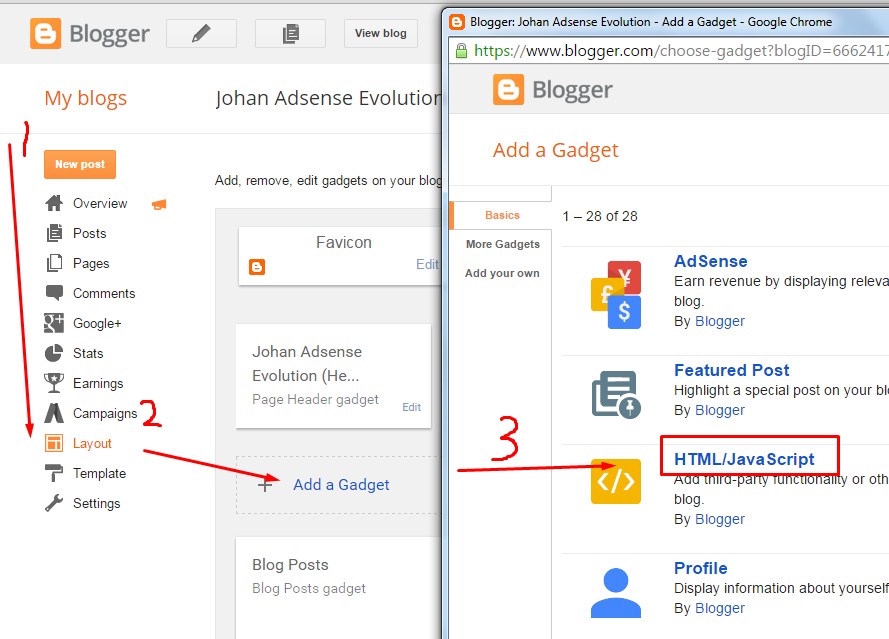889x639 pixels.
Task: Open the posts list document icon button
Action: click(x=290, y=33)
